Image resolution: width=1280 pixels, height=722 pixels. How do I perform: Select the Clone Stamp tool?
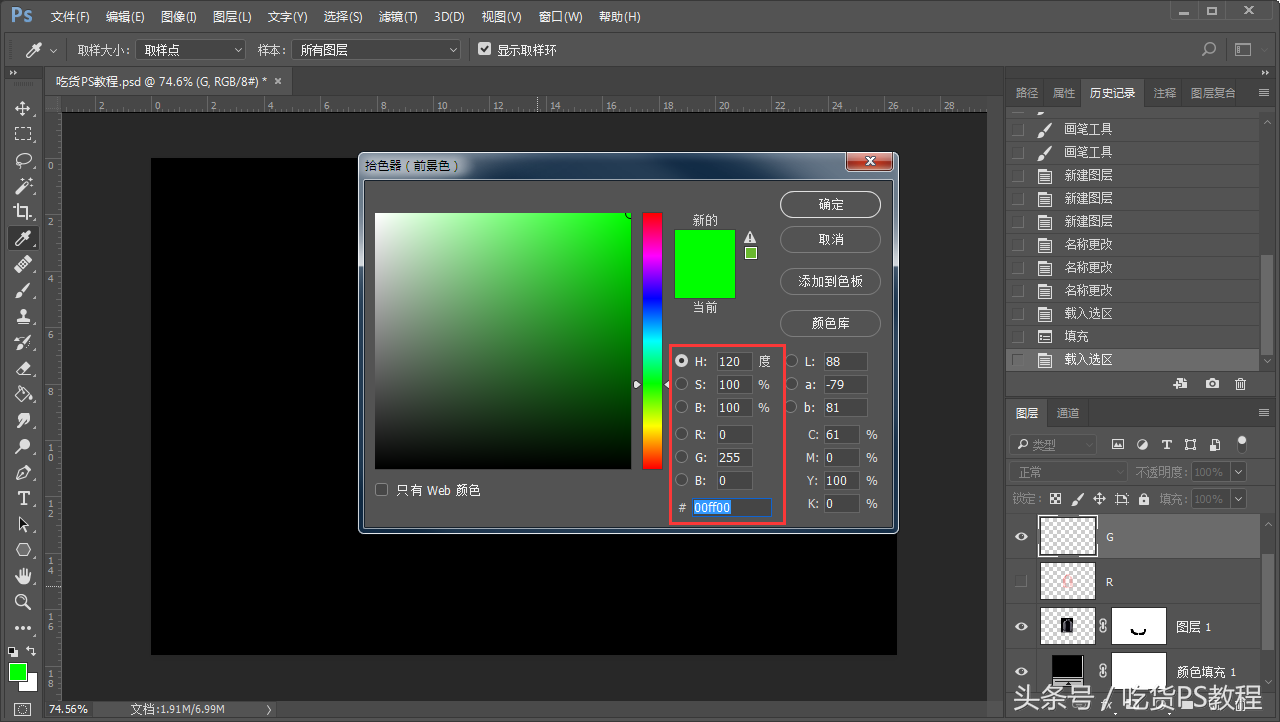click(x=23, y=316)
